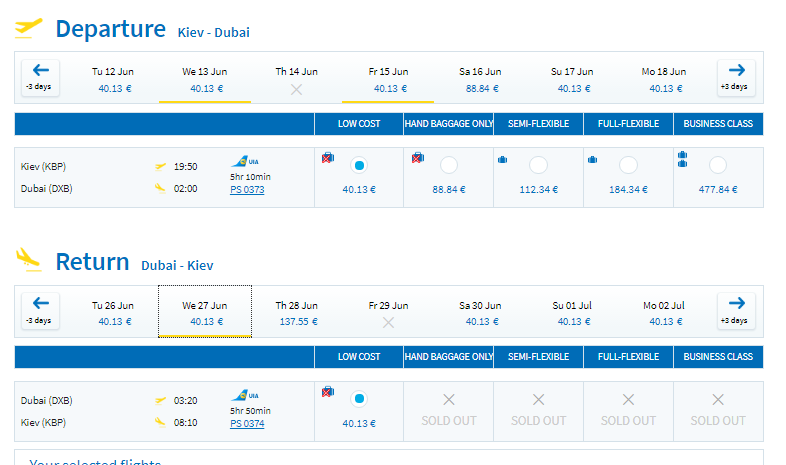The width and height of the screenshot is (786, 465).
Task: Choose departure date Su 17 Jun
Action: [572, 80]
